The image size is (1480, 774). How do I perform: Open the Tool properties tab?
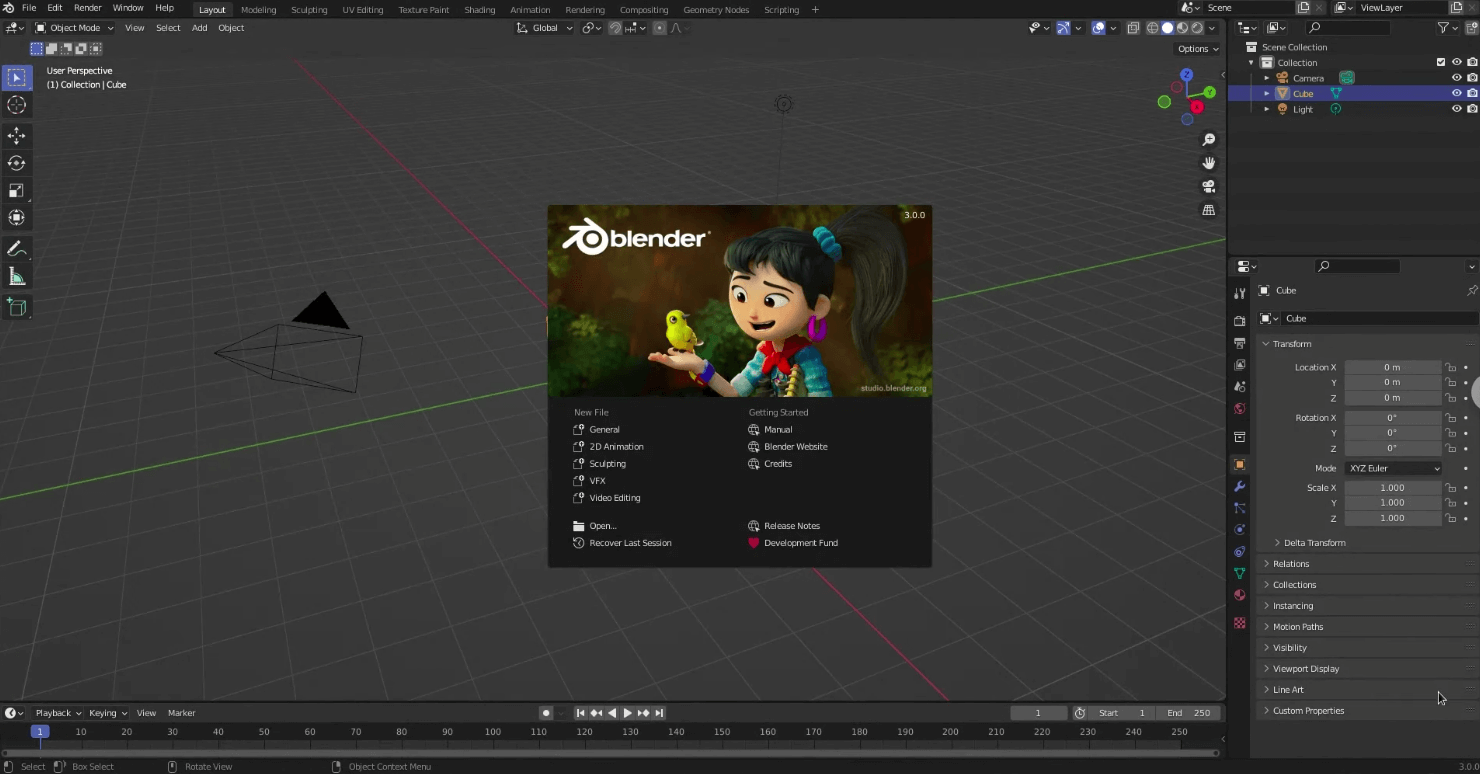pyautogui.click(x=1240, y=293)
